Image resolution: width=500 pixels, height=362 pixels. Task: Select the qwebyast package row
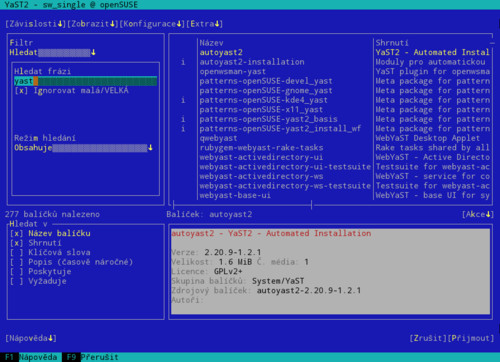tap(331, 138)
